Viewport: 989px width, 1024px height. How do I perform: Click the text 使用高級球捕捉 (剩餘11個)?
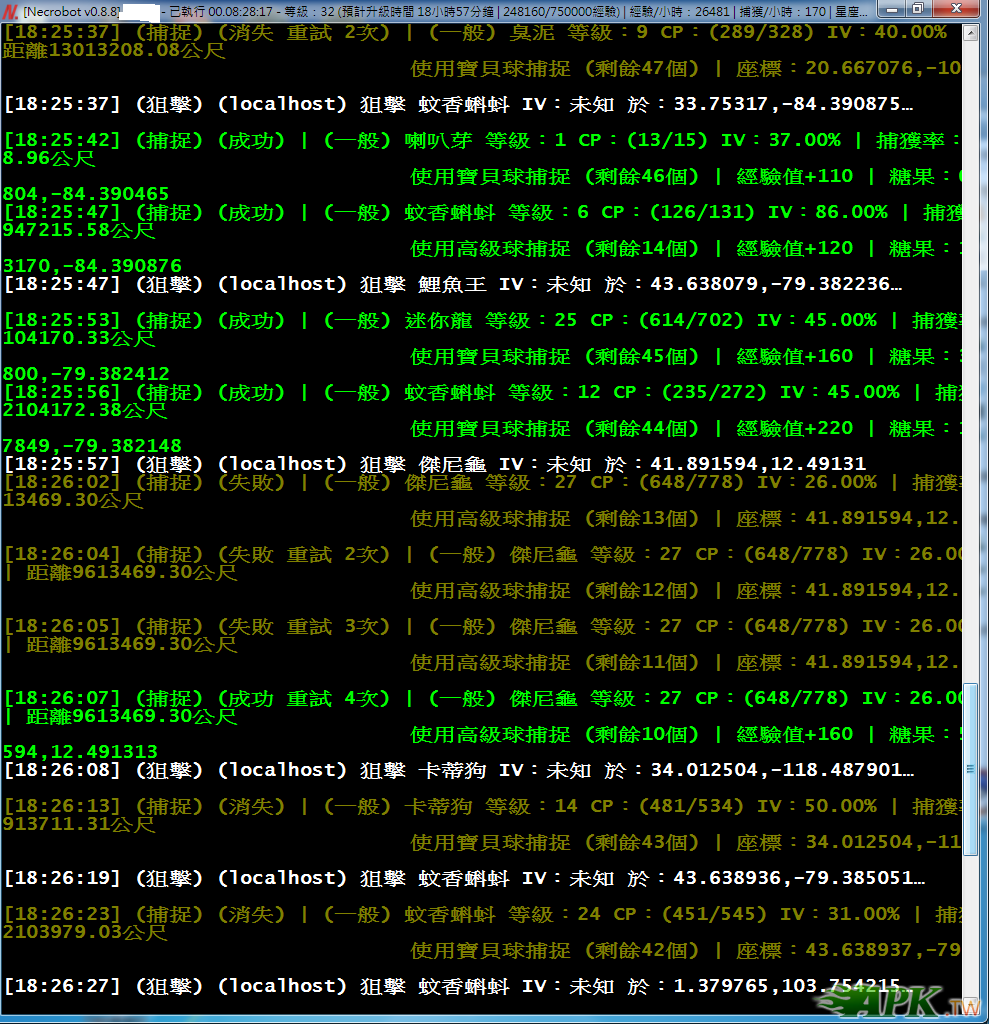coord(555,662)
